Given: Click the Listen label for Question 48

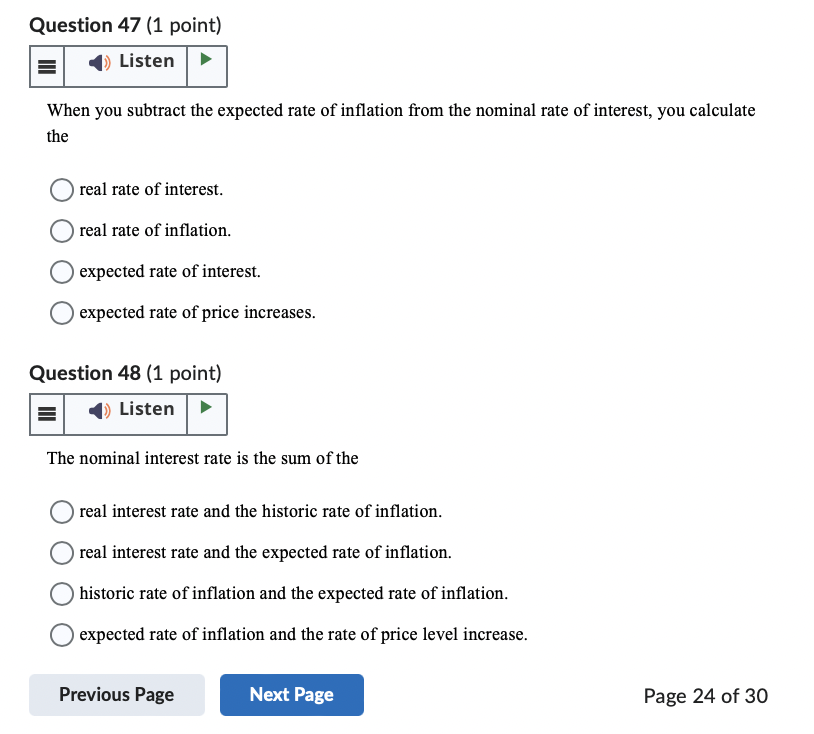Looking at the screenshot, I should [x=146, y=409].
